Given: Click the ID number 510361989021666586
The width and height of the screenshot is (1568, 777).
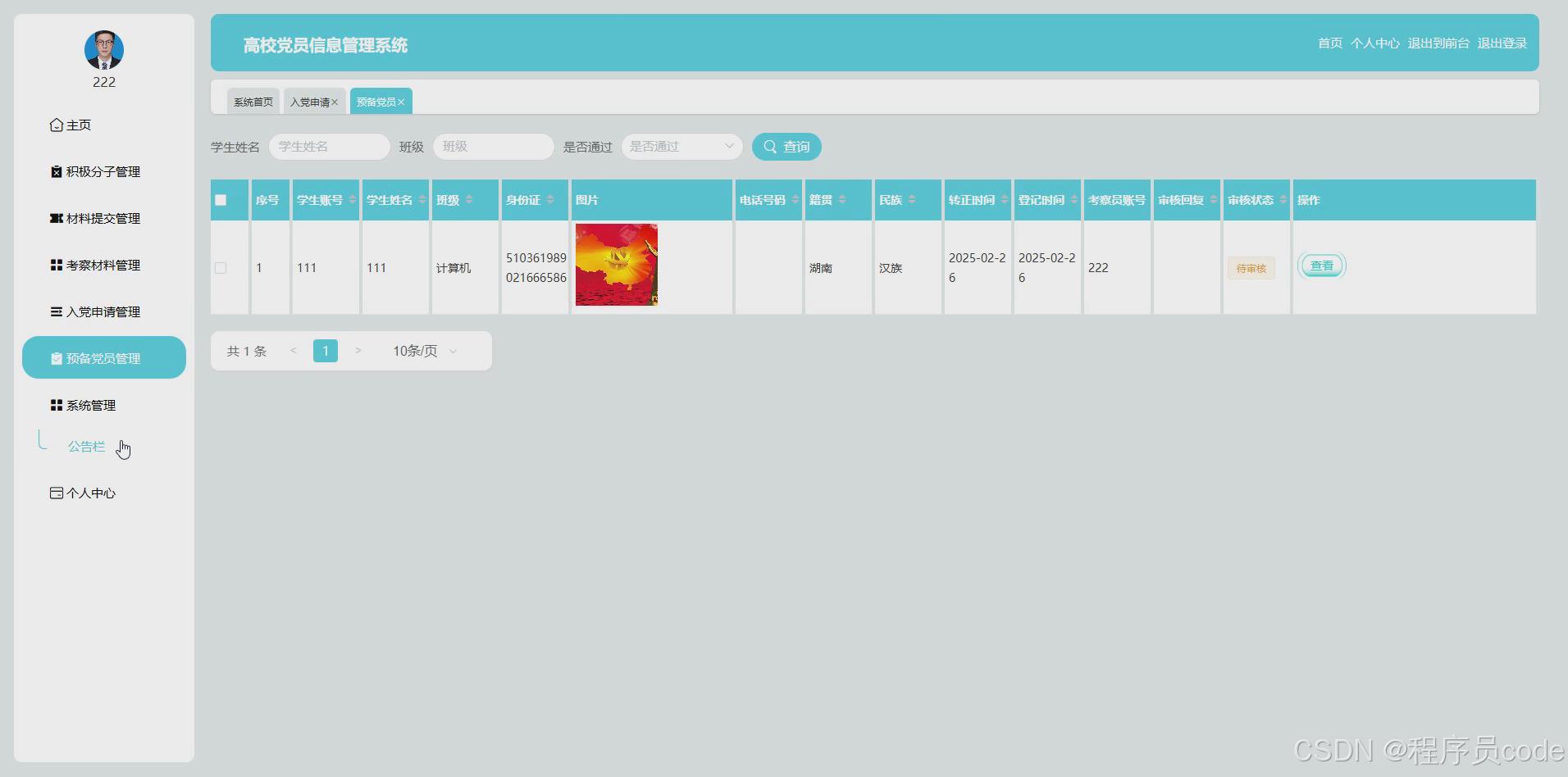Looking at the screenshot, I should coord(536,268).
